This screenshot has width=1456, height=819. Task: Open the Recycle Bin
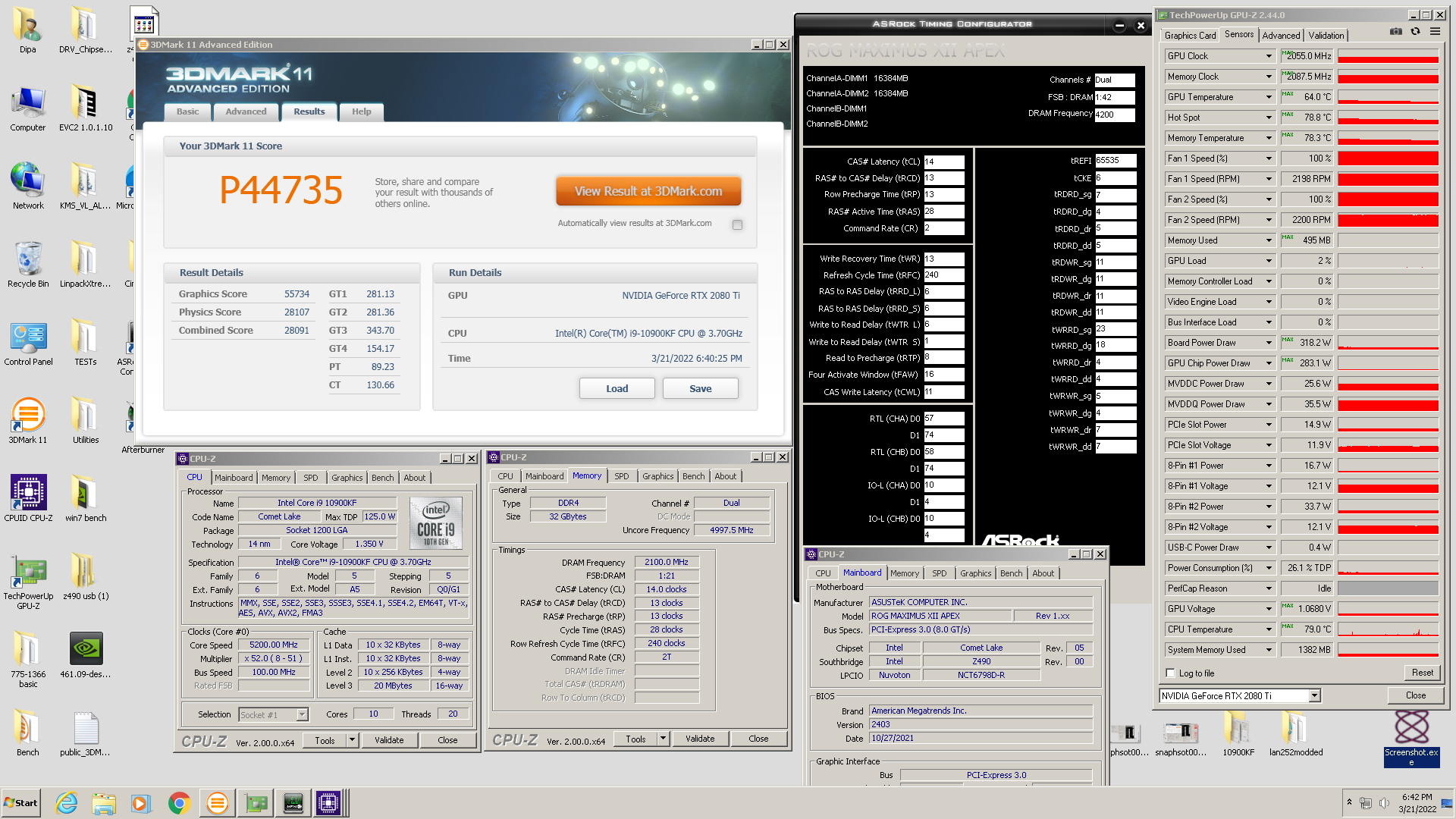(28, 265)
